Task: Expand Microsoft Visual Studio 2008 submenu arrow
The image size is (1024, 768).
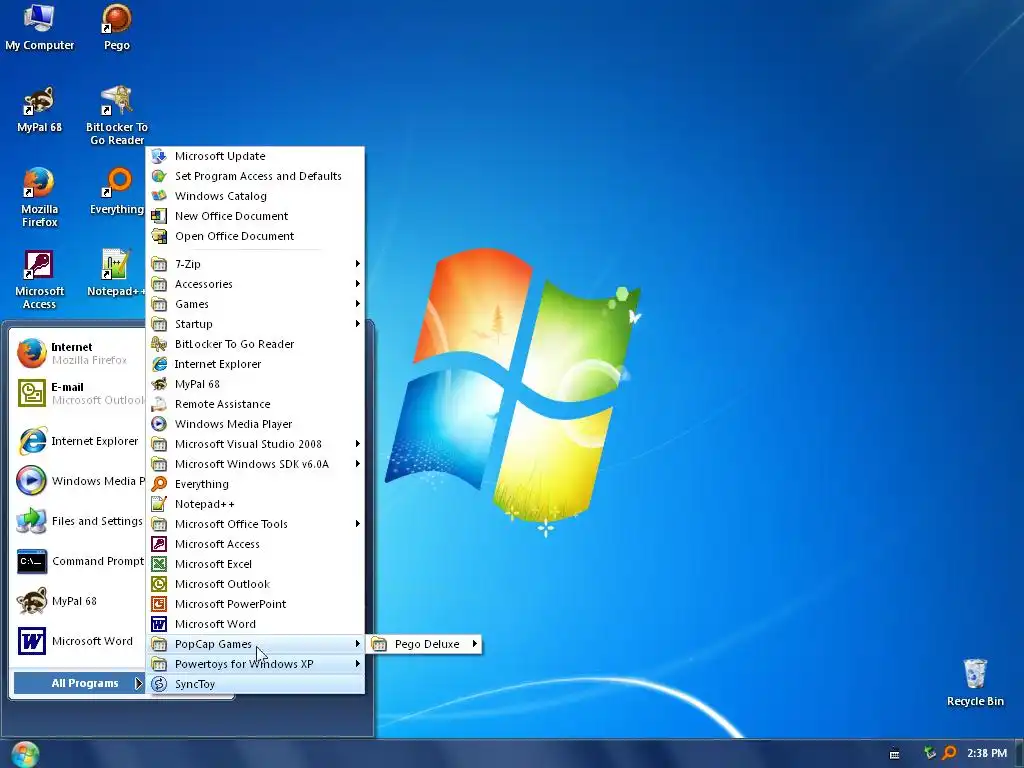Action: pos(357,444)
